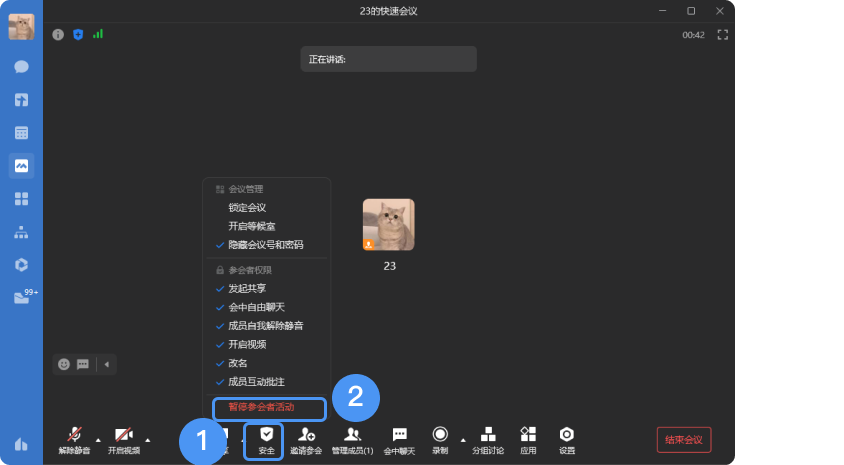Viewport: 844px width, 465px height.
Task: Open 管理成员 member management
Action: click(352, 435)
